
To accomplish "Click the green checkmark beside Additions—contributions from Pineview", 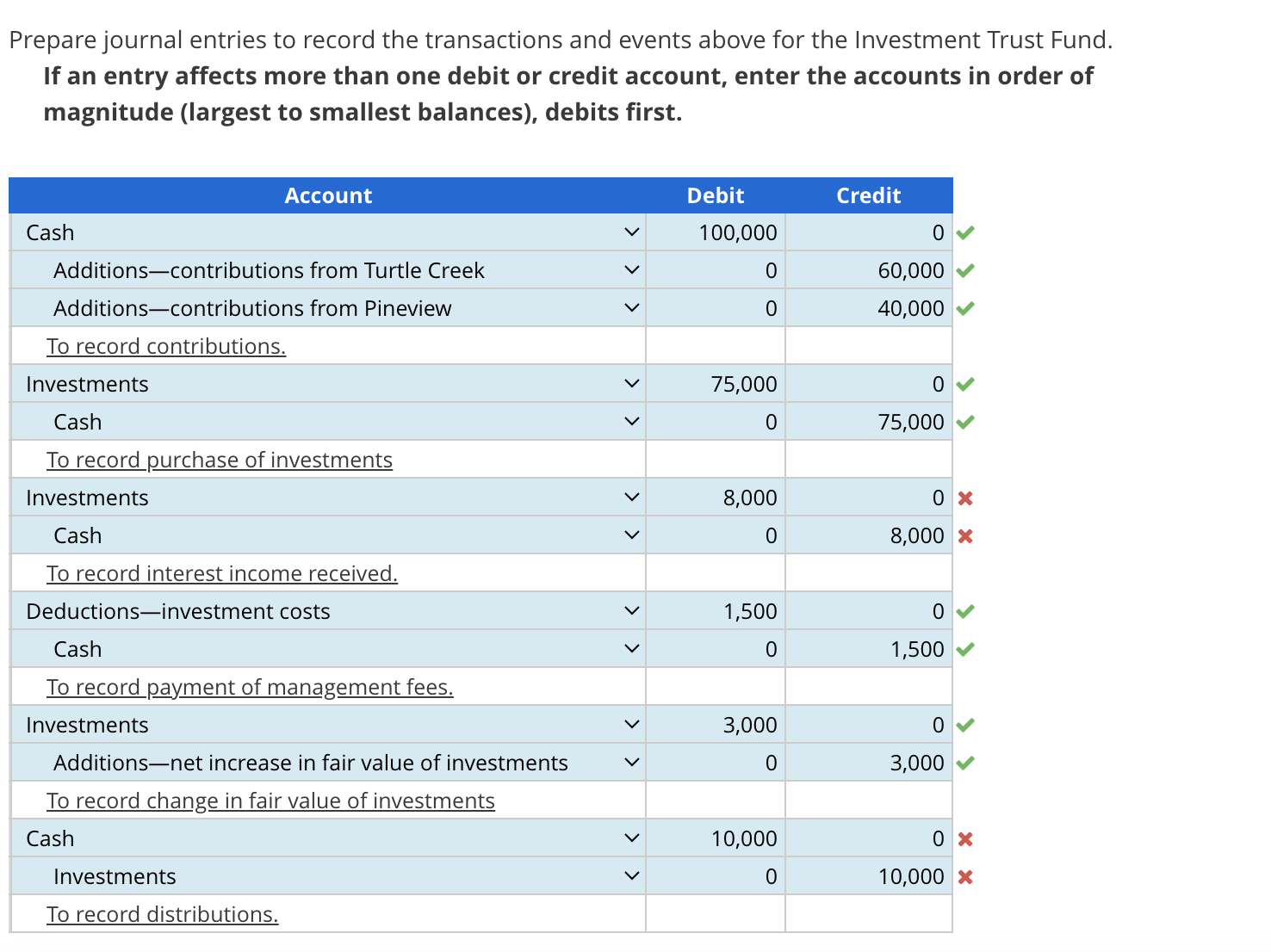I will pos(965,307).
